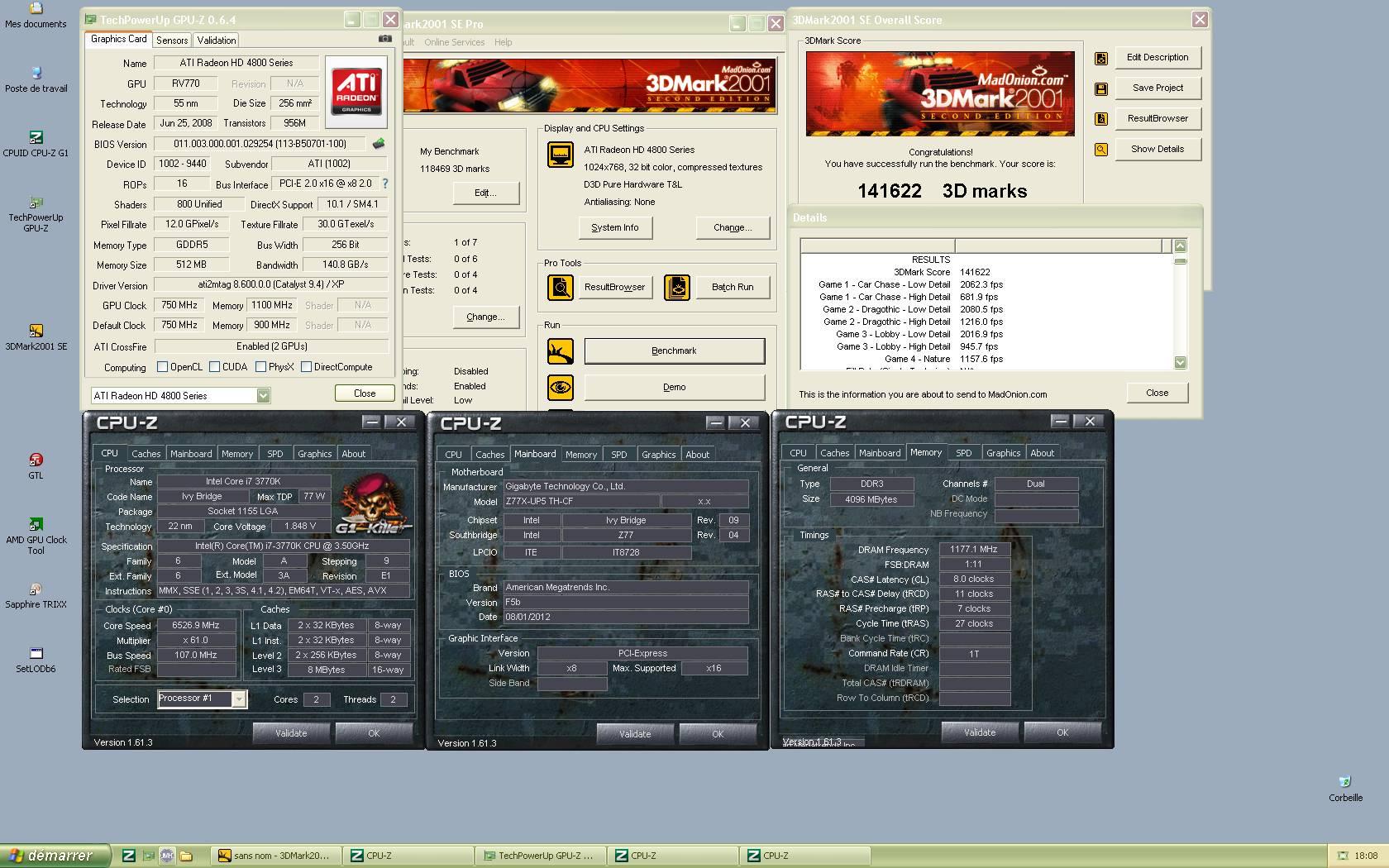Click the CPU-Z quick launch icon in taskbar
The width and height of the screenshot is (1389, 868).
click(129, 856)
